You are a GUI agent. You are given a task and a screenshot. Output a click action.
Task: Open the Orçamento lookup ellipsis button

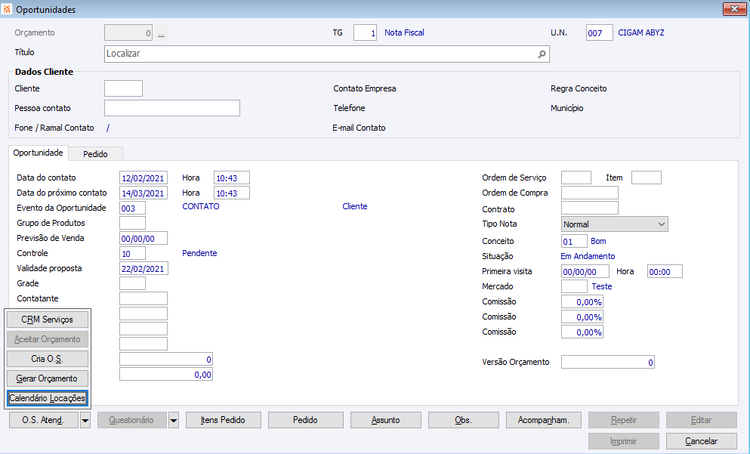point(161,33)
